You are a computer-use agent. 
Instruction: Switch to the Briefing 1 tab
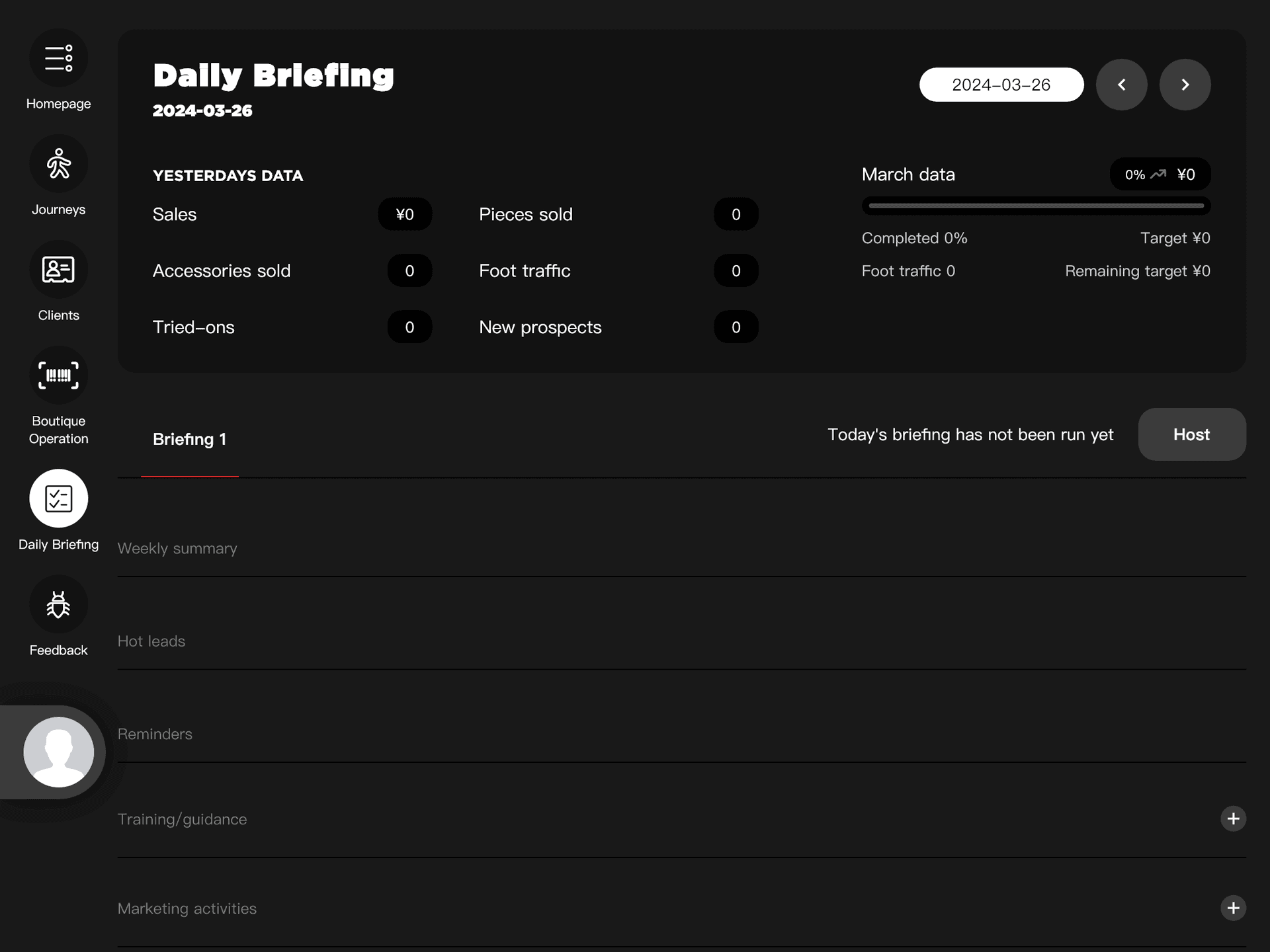pyautogui.click(x=189, y=440)
